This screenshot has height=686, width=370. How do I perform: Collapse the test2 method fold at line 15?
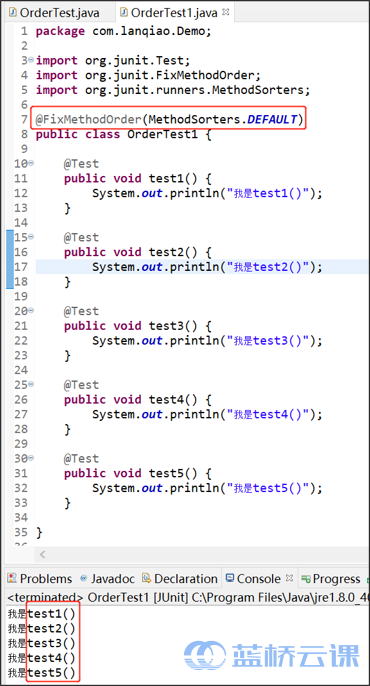(31, 237)
